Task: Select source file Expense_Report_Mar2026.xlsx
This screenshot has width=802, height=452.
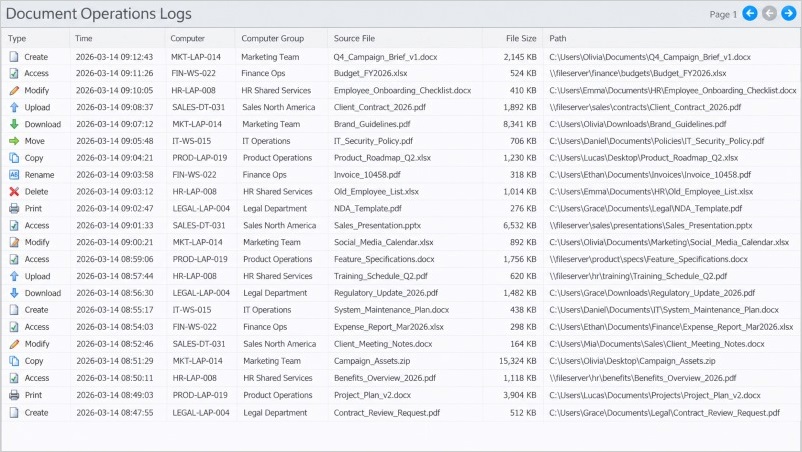Action: click(389, 327)
